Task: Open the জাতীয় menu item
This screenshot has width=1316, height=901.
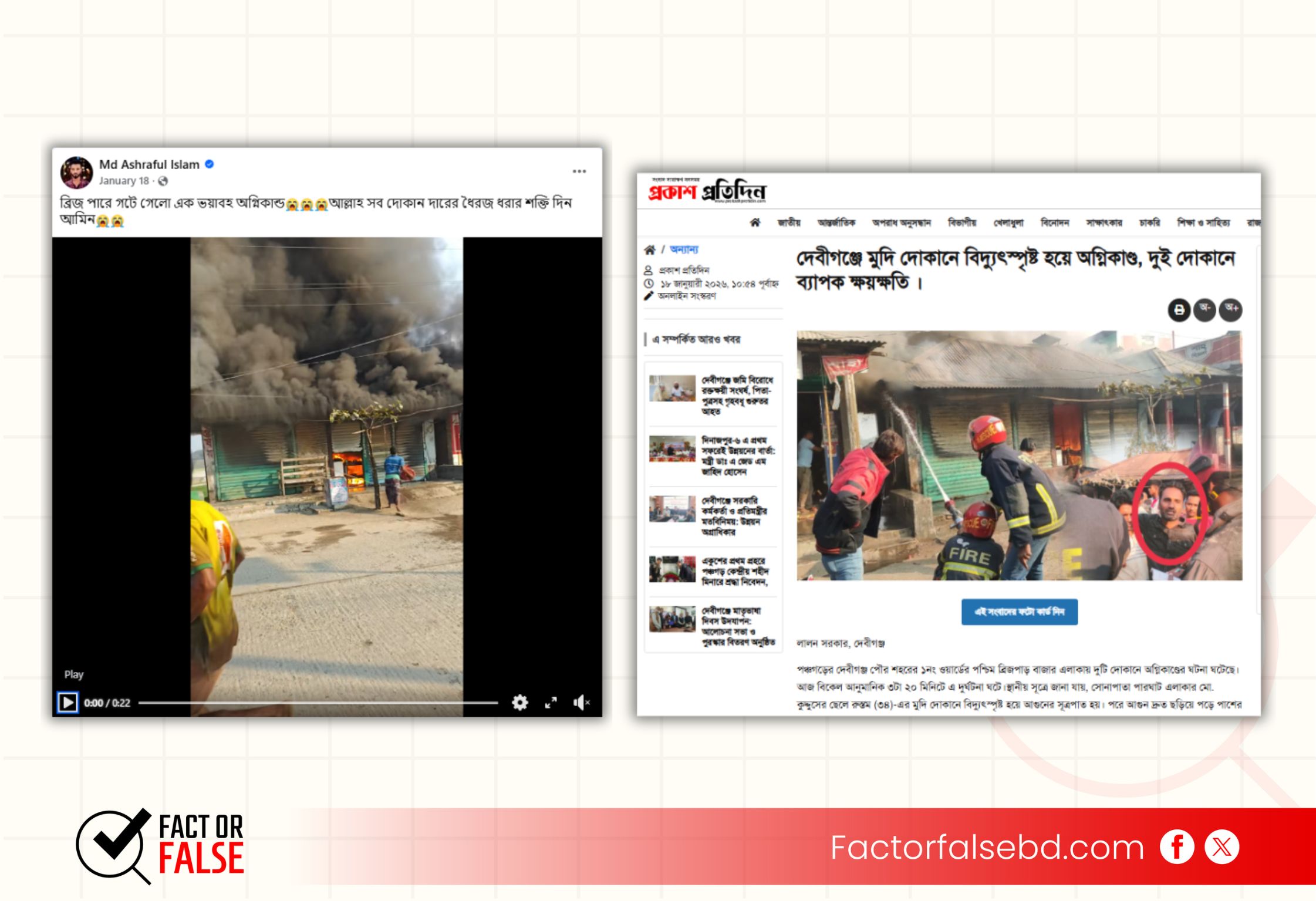Action: [788, 222]
